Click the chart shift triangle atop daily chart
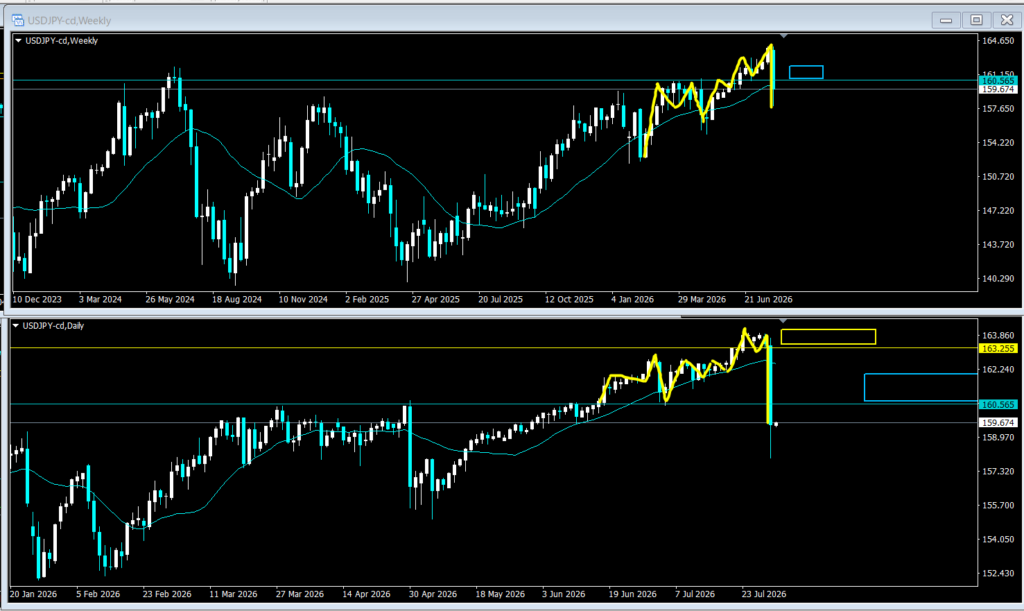 pyautogui.click(x=784, y=321)
